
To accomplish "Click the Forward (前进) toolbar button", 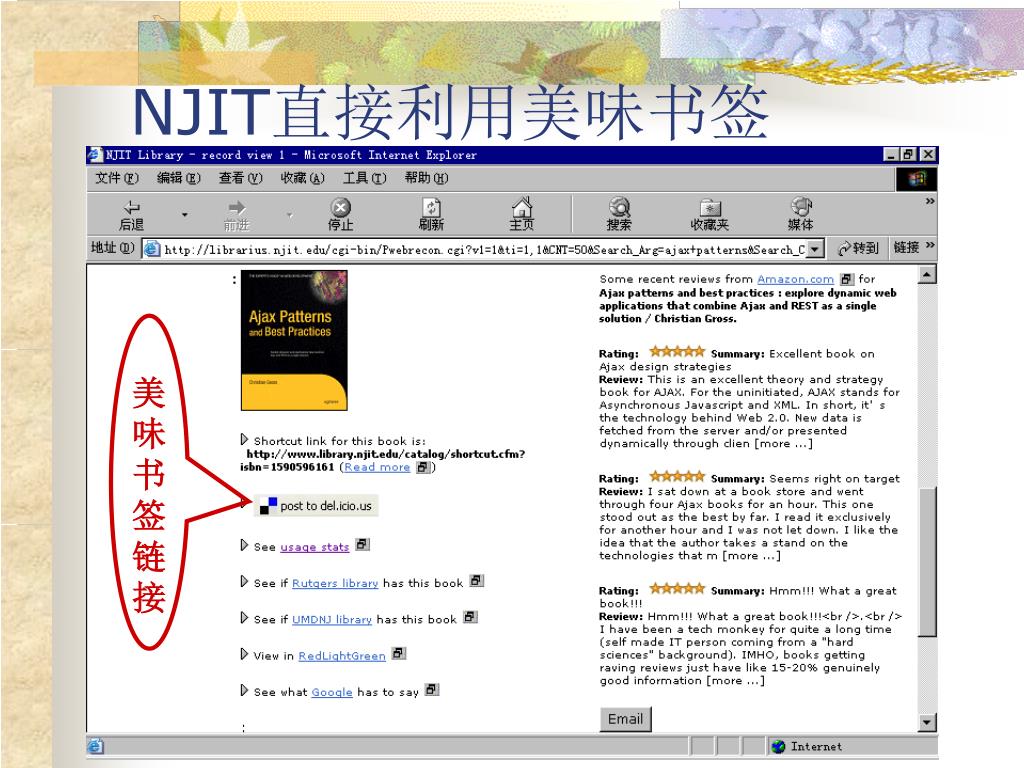I will coord(236,216).
